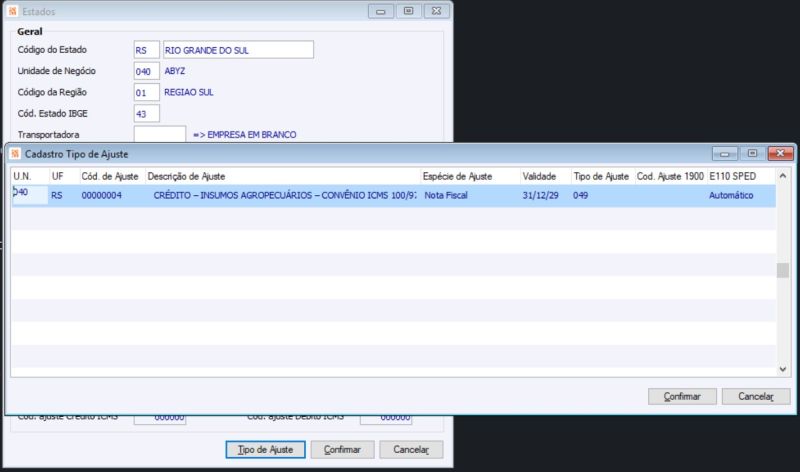Minimize the Cadastro Tipo de Ajuste window

tap(724, 153)
